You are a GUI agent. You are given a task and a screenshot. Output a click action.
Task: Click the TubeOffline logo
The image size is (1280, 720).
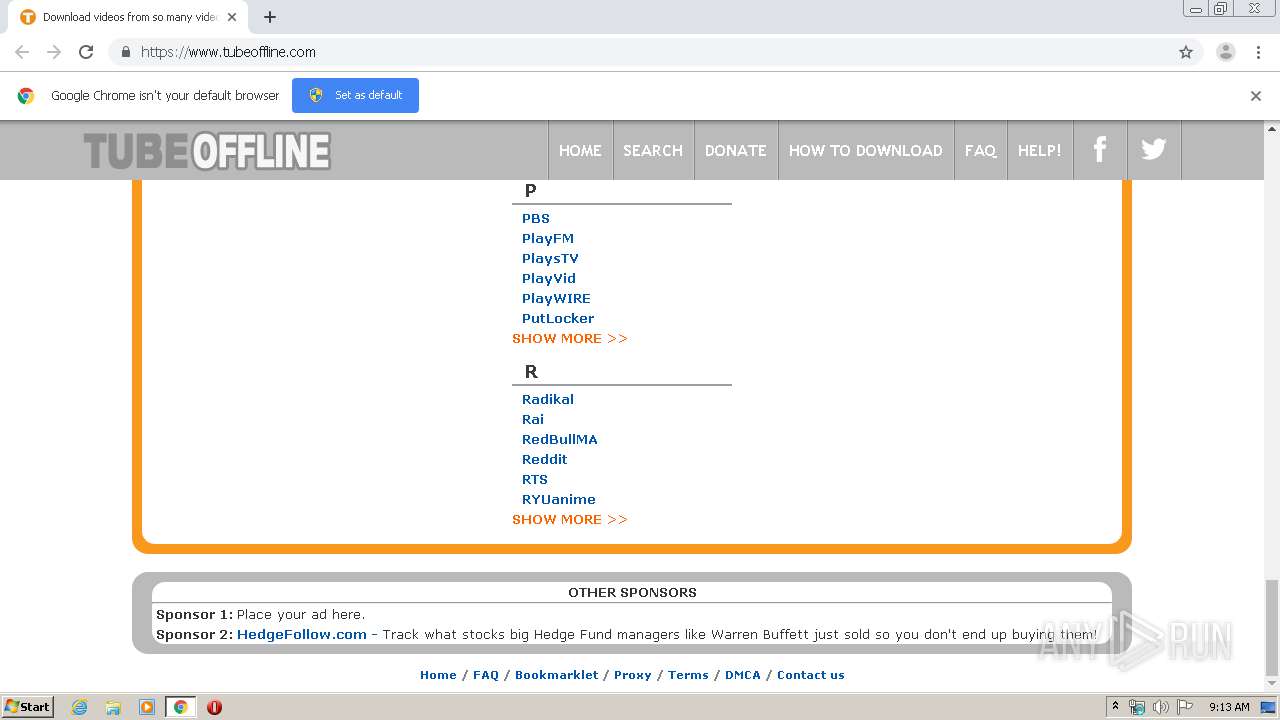207,151
